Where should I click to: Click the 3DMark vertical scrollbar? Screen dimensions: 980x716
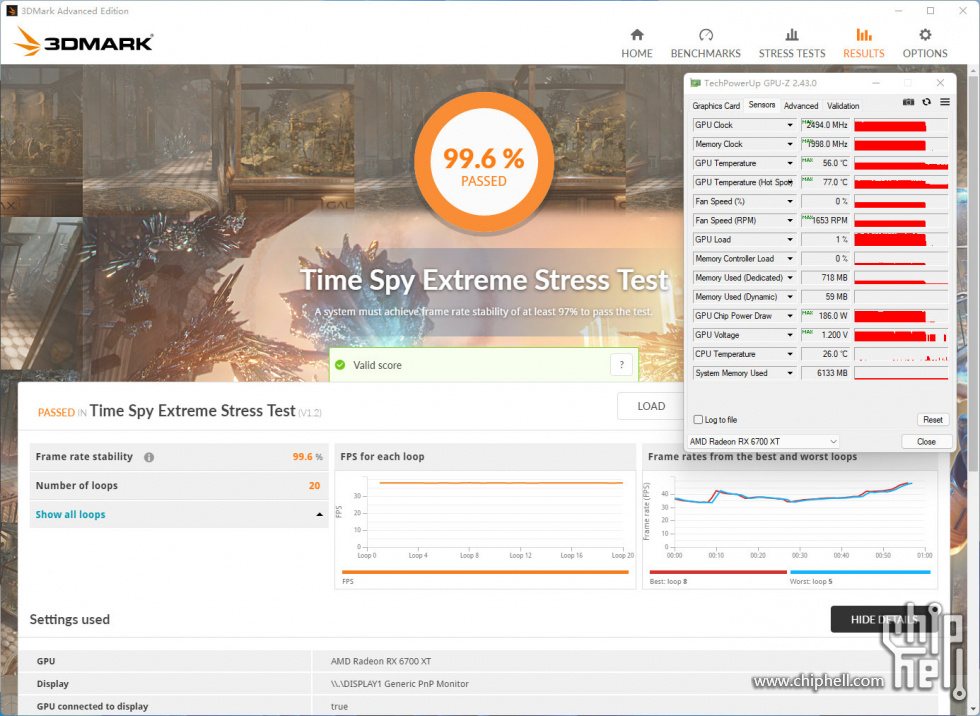click(974, 275)
